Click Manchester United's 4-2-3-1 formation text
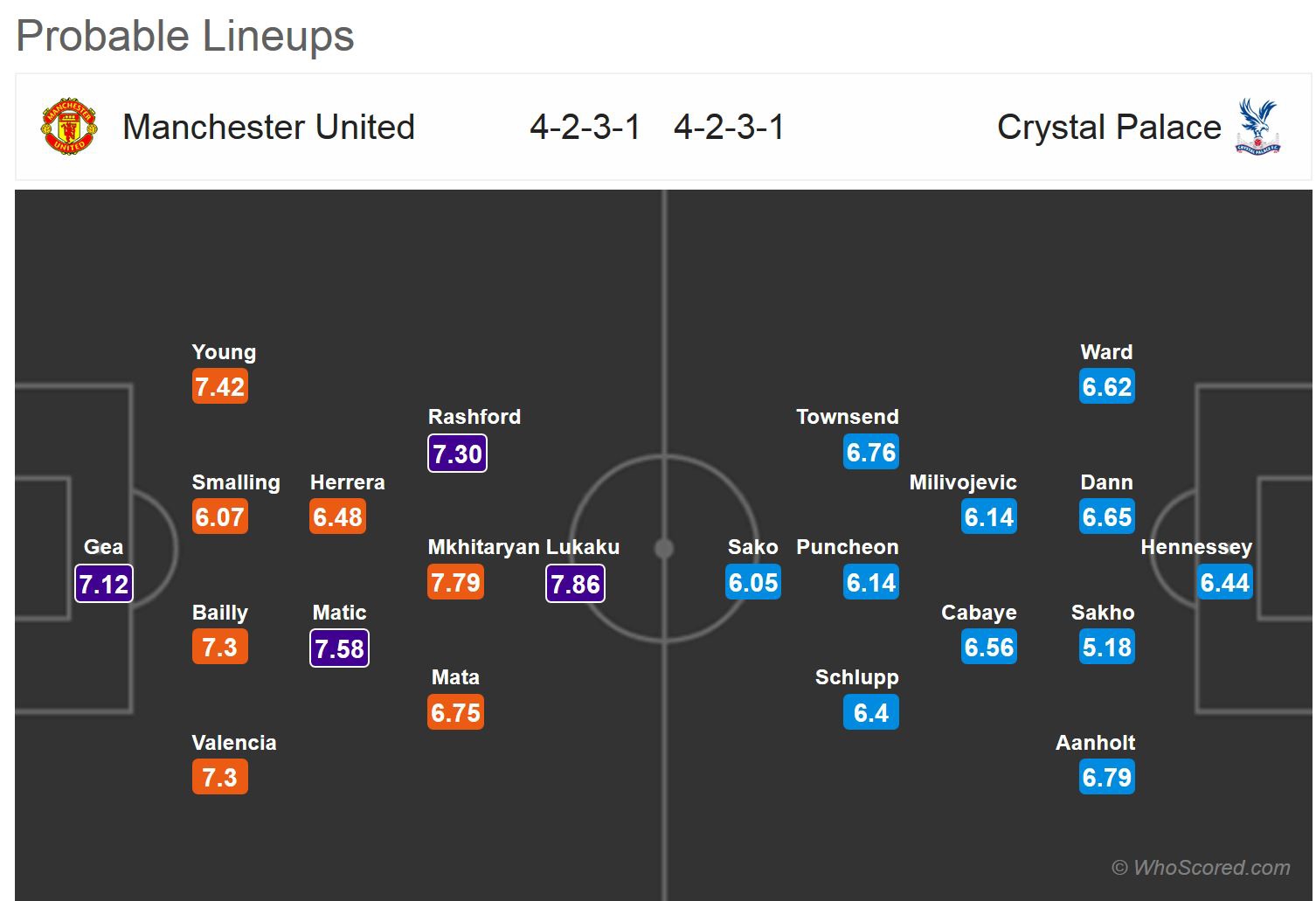 (x=585, y=127)
